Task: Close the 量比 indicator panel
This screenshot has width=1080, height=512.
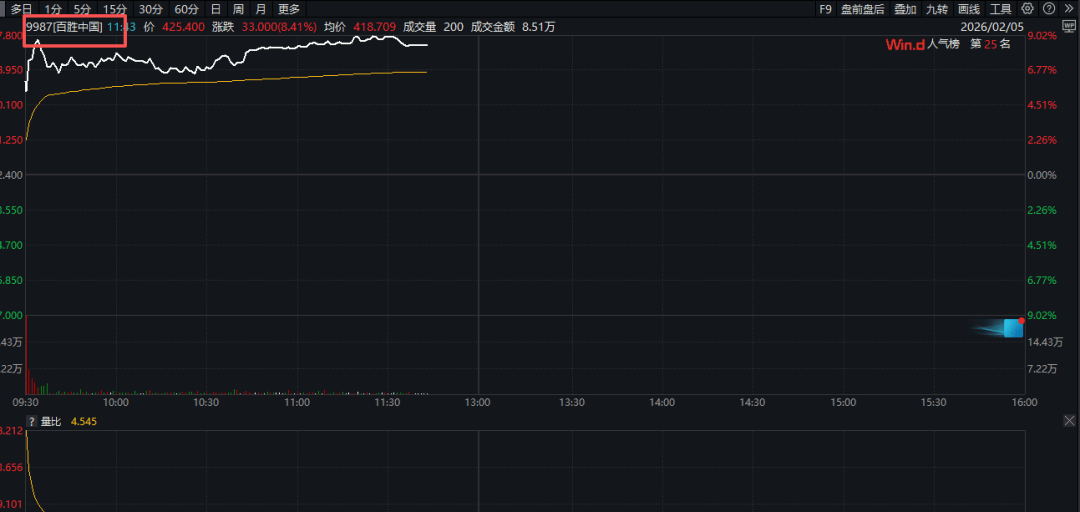Action: coord(1068,422)
